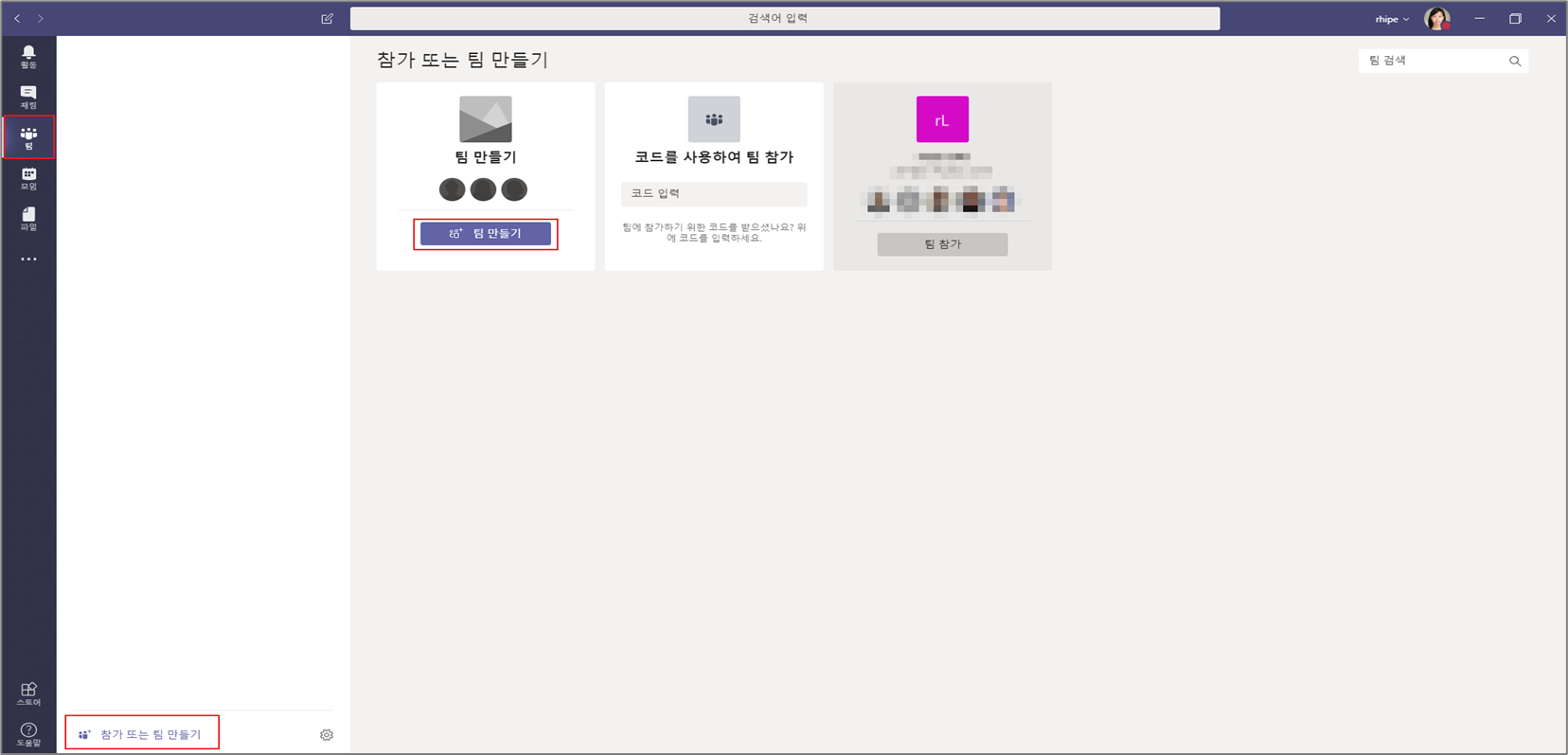Open the Files icon in sidebar
Viewport: 1568px width, 755px height.
(28, 219)
